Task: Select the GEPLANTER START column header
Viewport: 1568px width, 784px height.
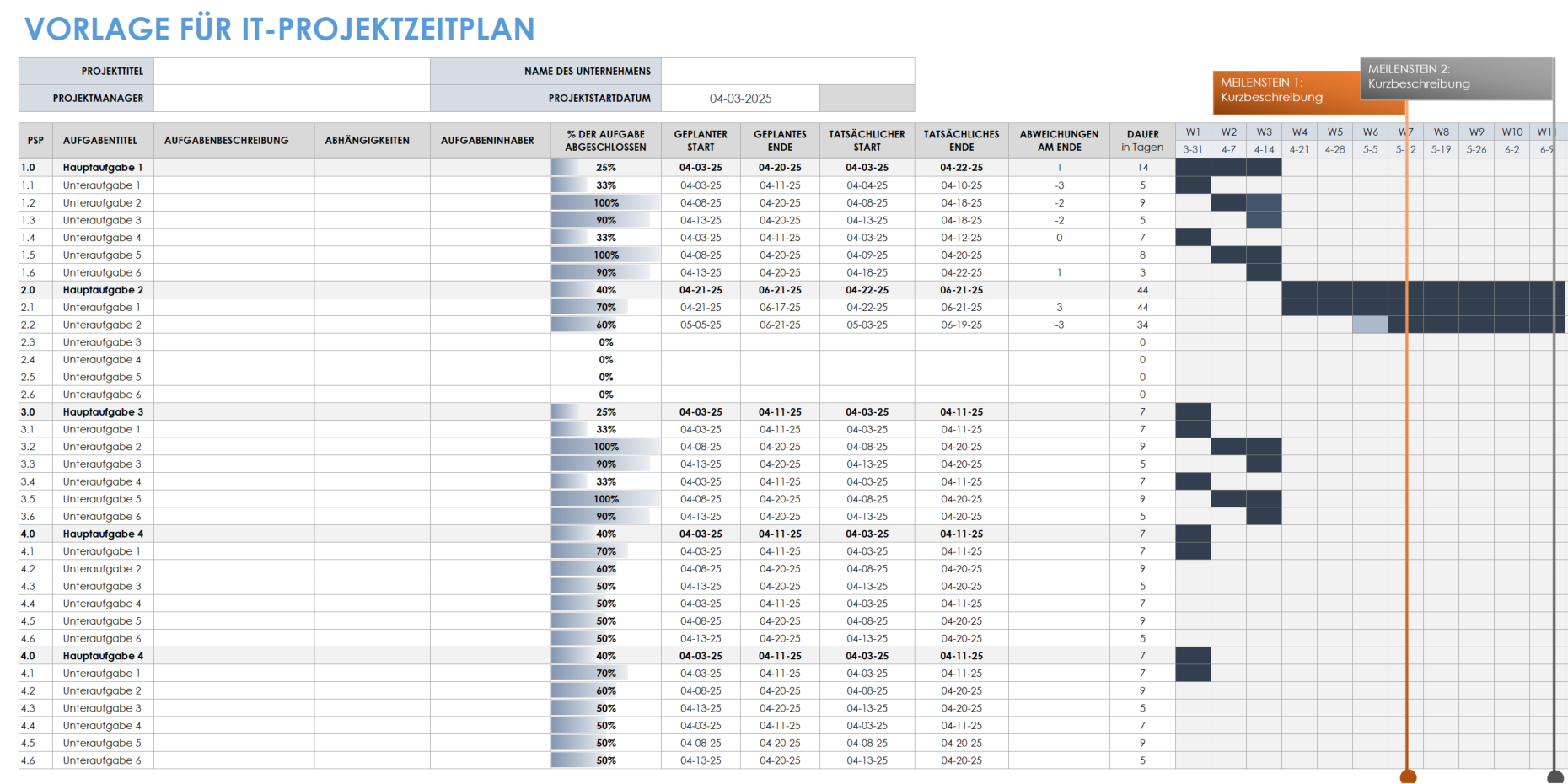Action: click(x=701, y=141)
